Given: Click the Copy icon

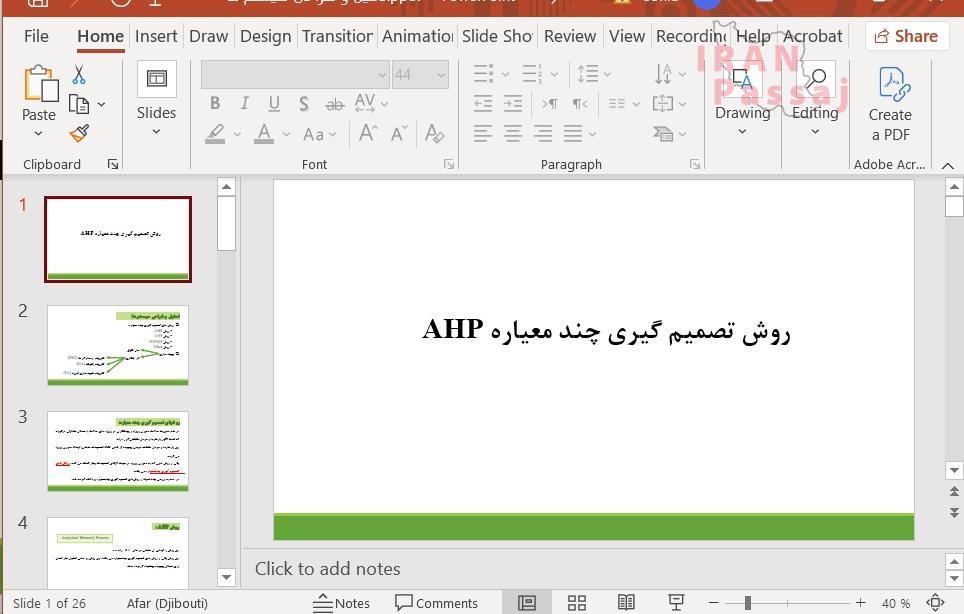Looking at the screenshot, I should (x=79, y=104).
